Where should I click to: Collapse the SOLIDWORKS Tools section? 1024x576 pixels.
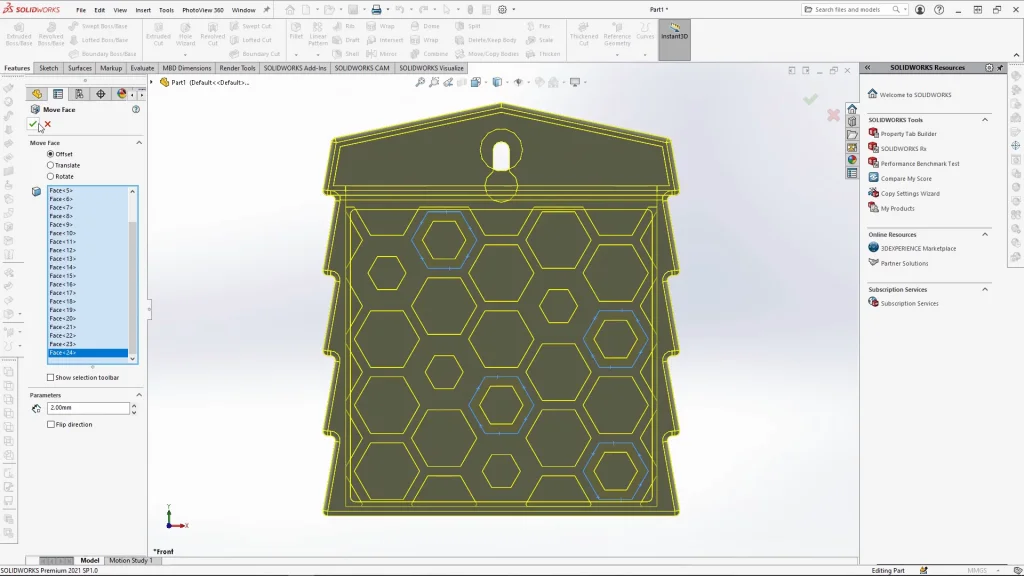(x=984, y=120)
